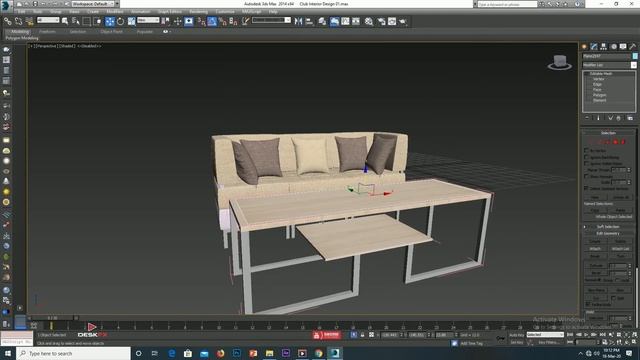Switch to the Hierarchy command panel tab
640x360 pixels.
(604, 47)
